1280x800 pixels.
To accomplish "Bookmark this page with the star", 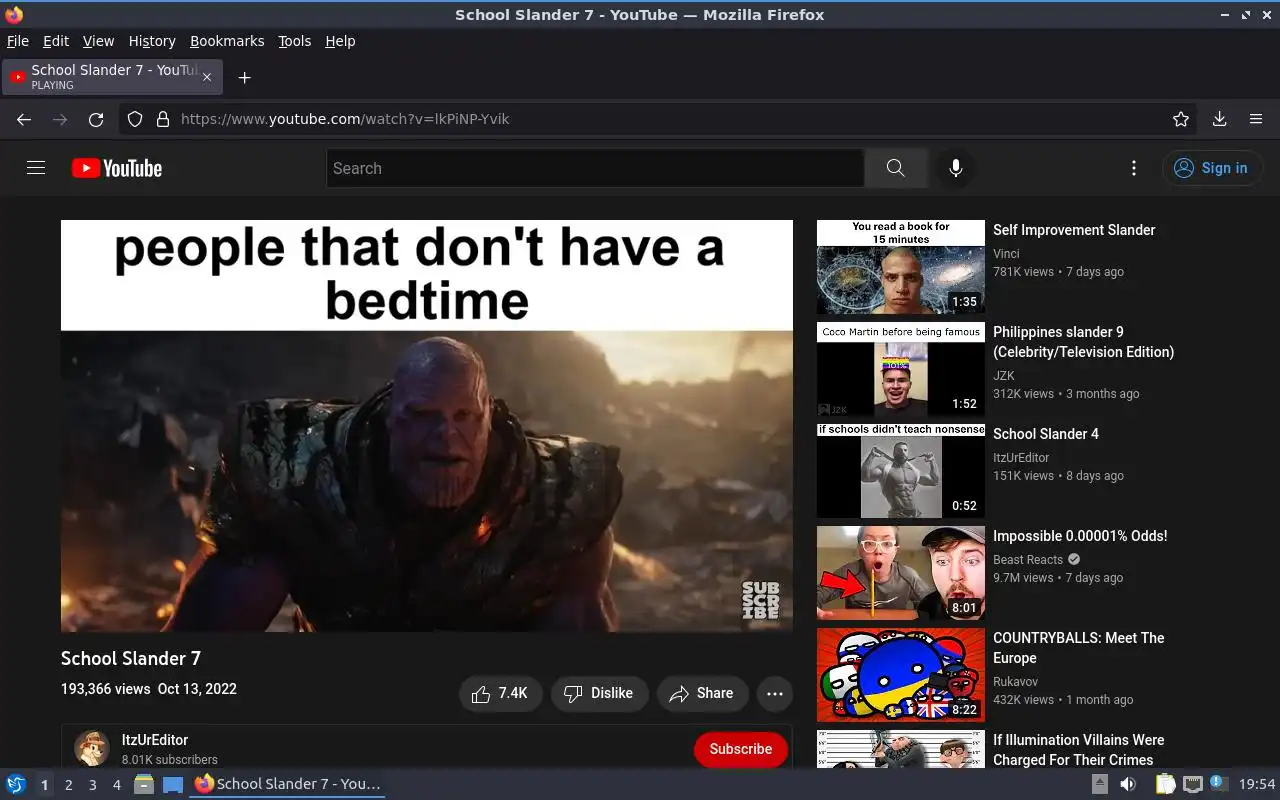I will 1181,119.
